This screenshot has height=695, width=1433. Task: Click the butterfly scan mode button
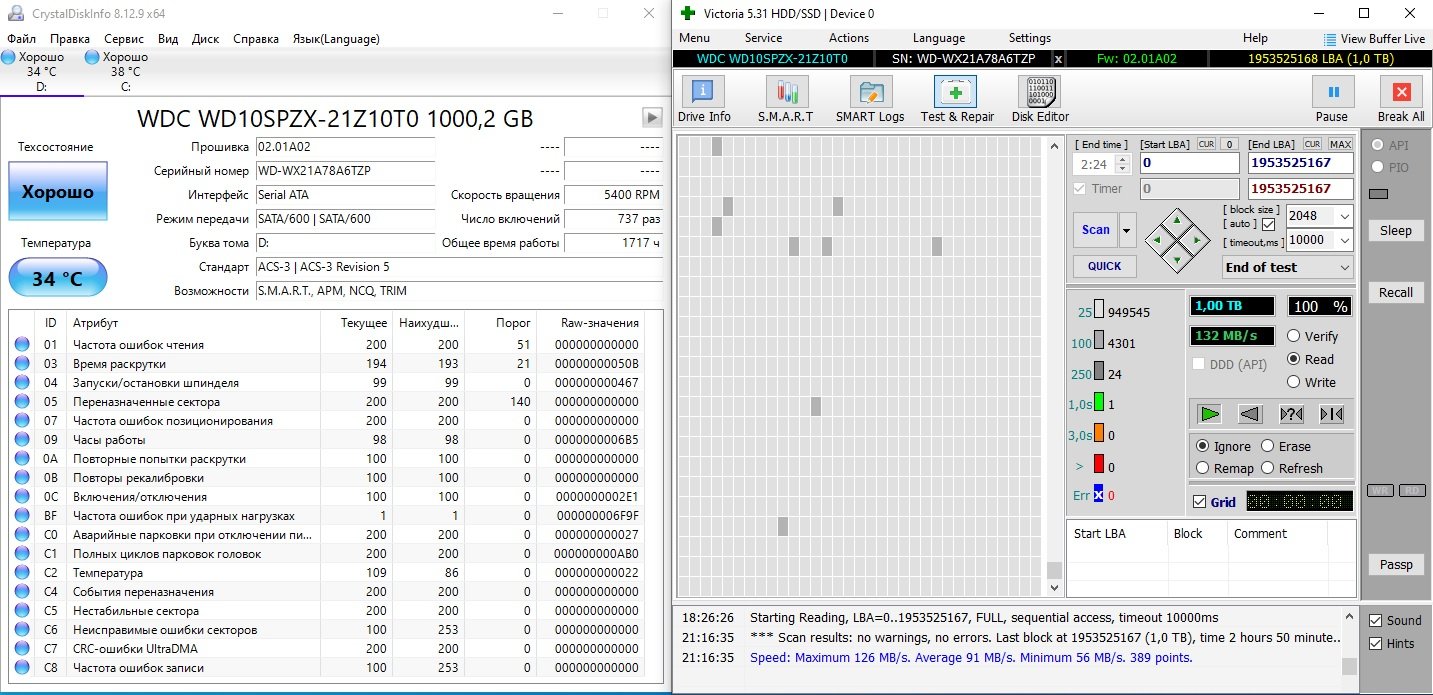coord(1331,413)
